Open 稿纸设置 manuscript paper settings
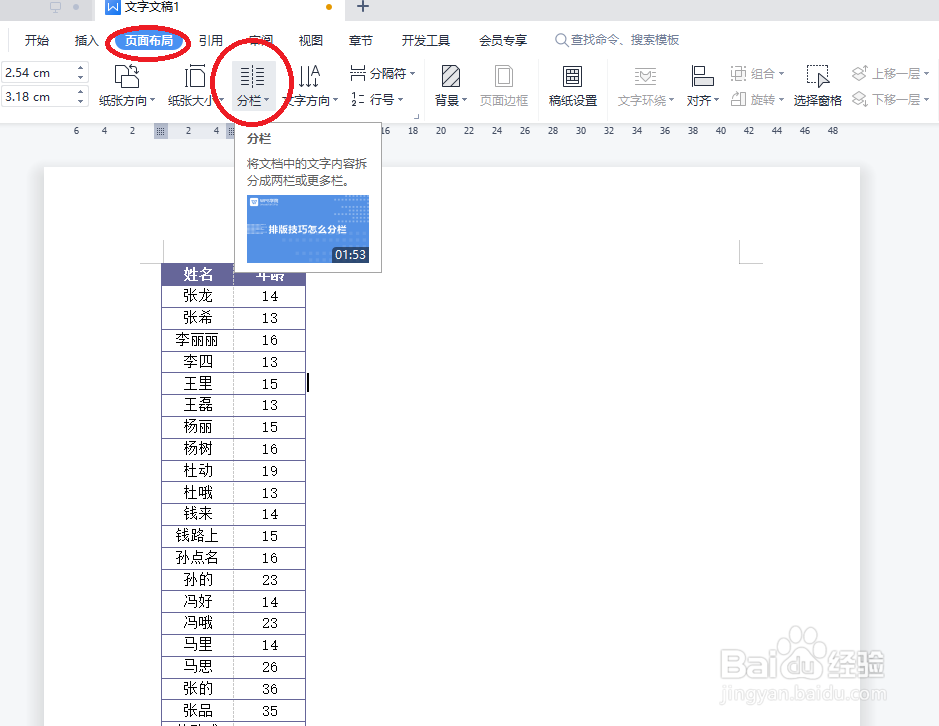Screen dimensions: 939x726 point(573,85)
